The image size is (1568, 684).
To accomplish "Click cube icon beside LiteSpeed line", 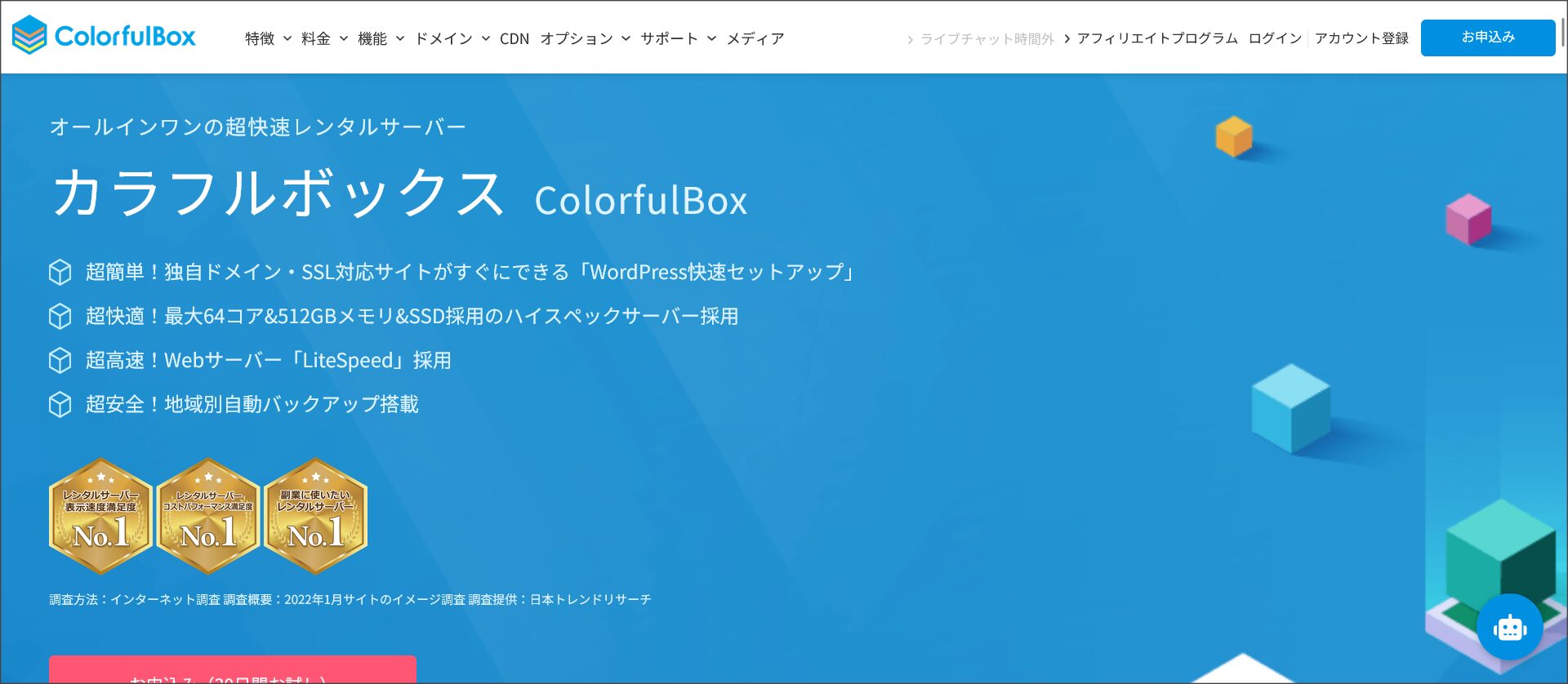I will pos(60,360).
